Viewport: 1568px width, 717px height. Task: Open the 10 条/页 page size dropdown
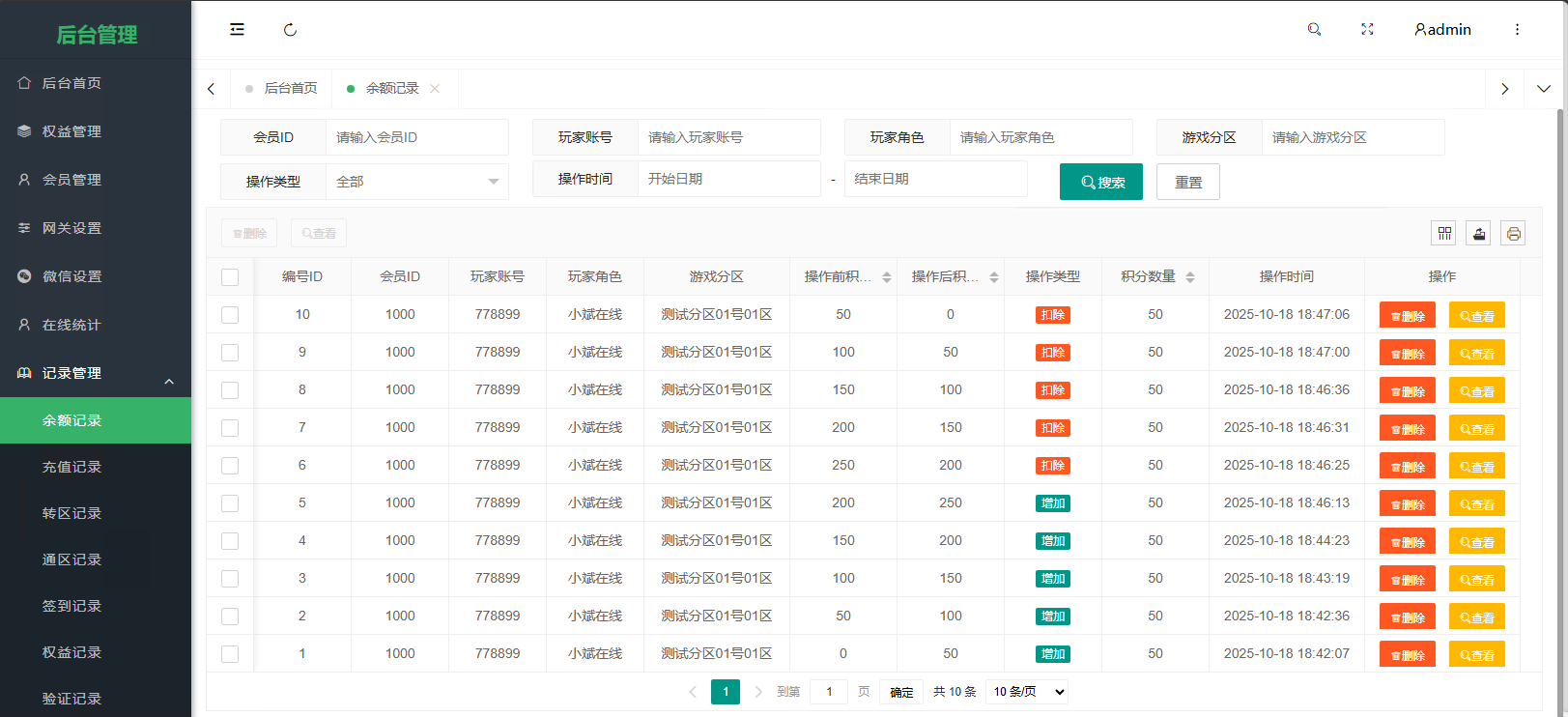(x=1028, y=692)
